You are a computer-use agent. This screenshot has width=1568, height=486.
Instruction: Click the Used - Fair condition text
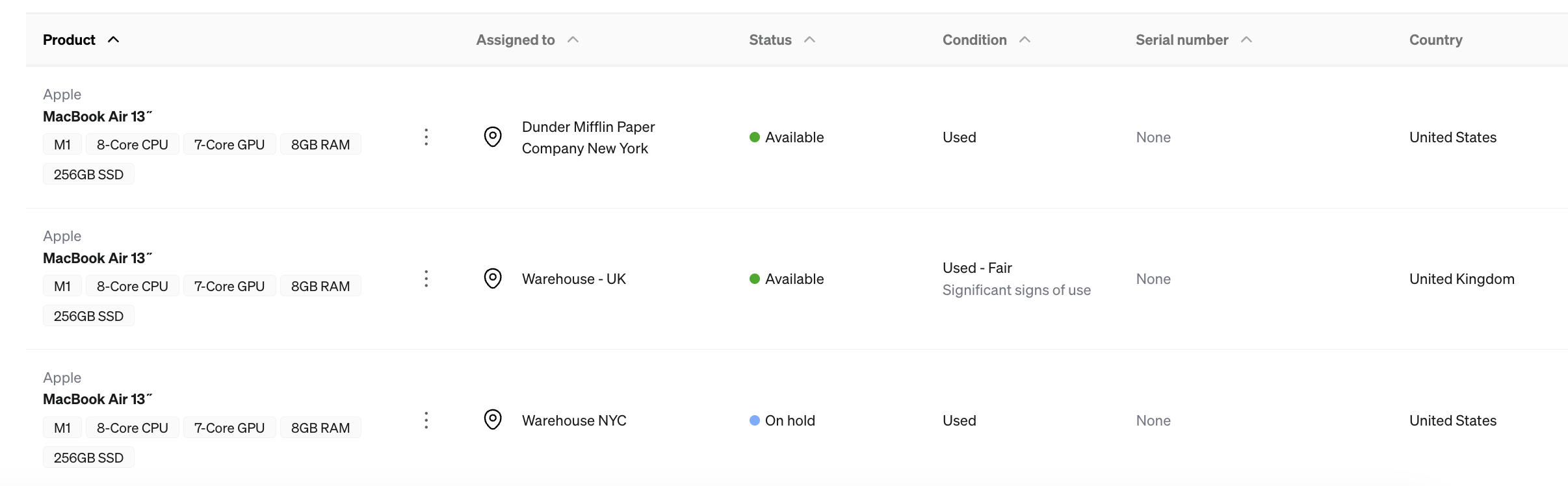[x=977, y=268]
